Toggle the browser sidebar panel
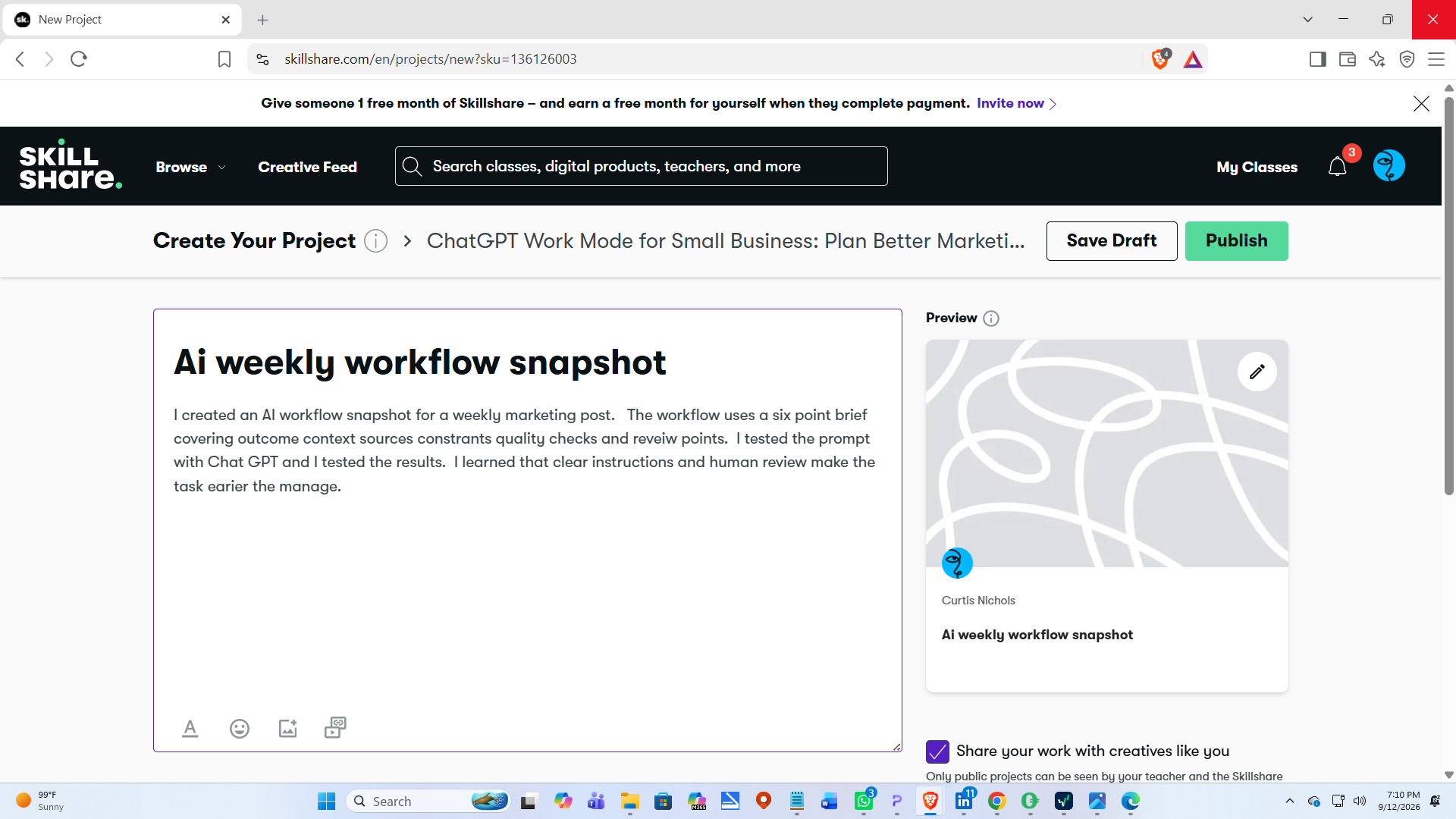Image resolution: width=1456 pixels, height=819 pixels. coord(1318,59)
